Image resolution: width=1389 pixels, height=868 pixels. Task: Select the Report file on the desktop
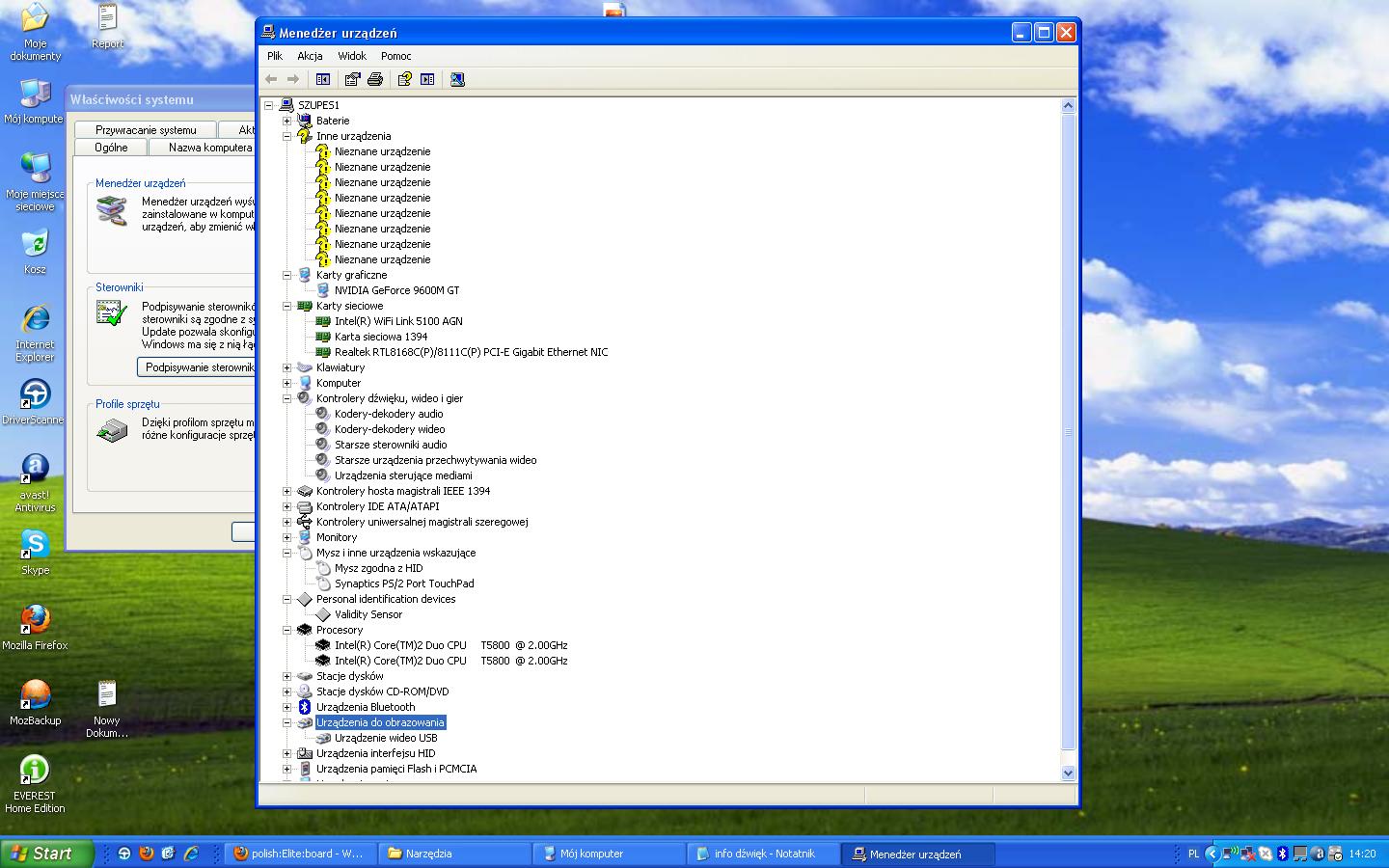107,27
